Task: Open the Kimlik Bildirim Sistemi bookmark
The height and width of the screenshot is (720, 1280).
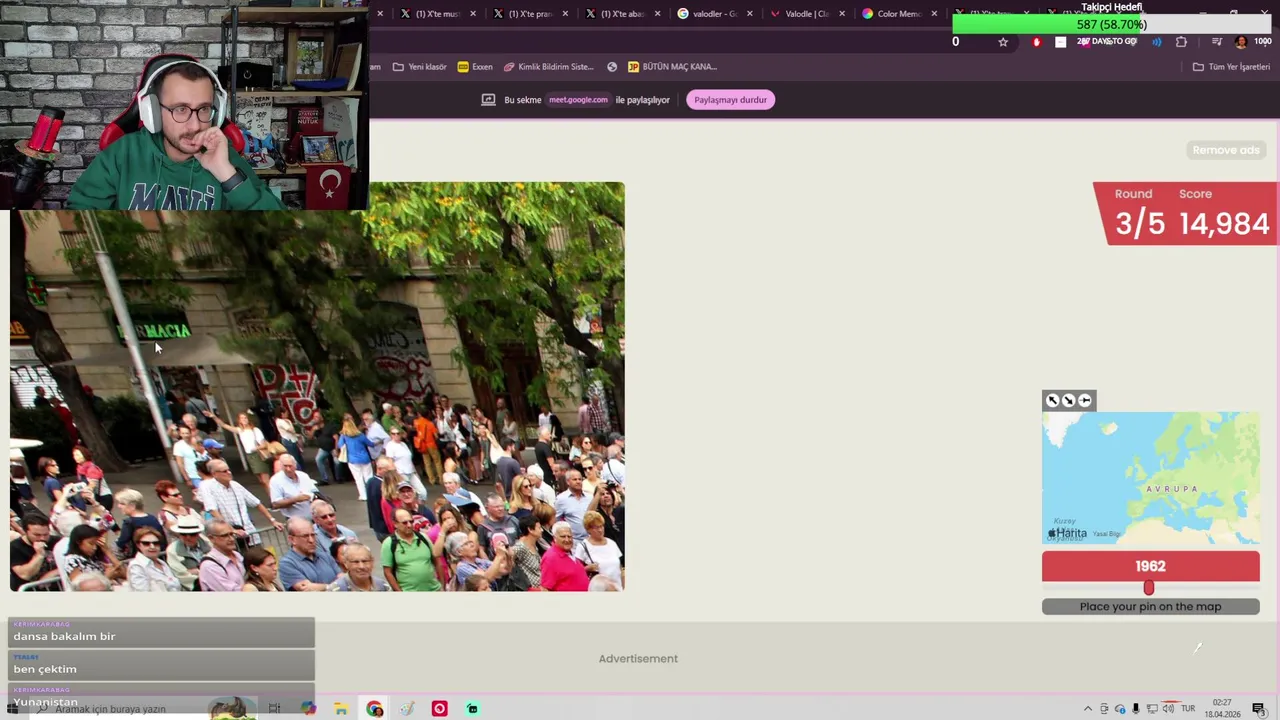Action: (x=549, y=67)
